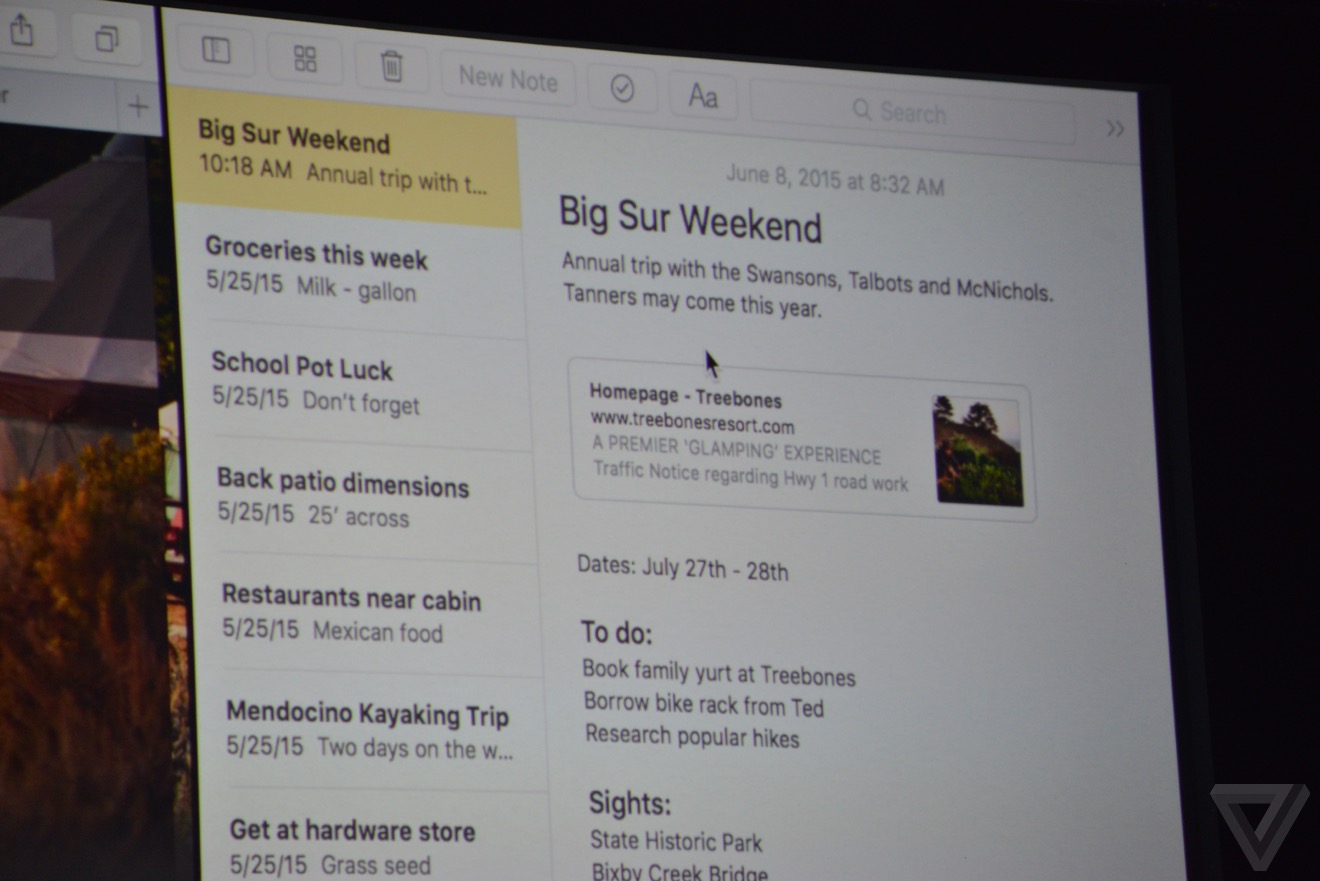Expand the toolbar overflow chevrons
The width and height of the screenshot is (1320, 881).
(1115, 129)
